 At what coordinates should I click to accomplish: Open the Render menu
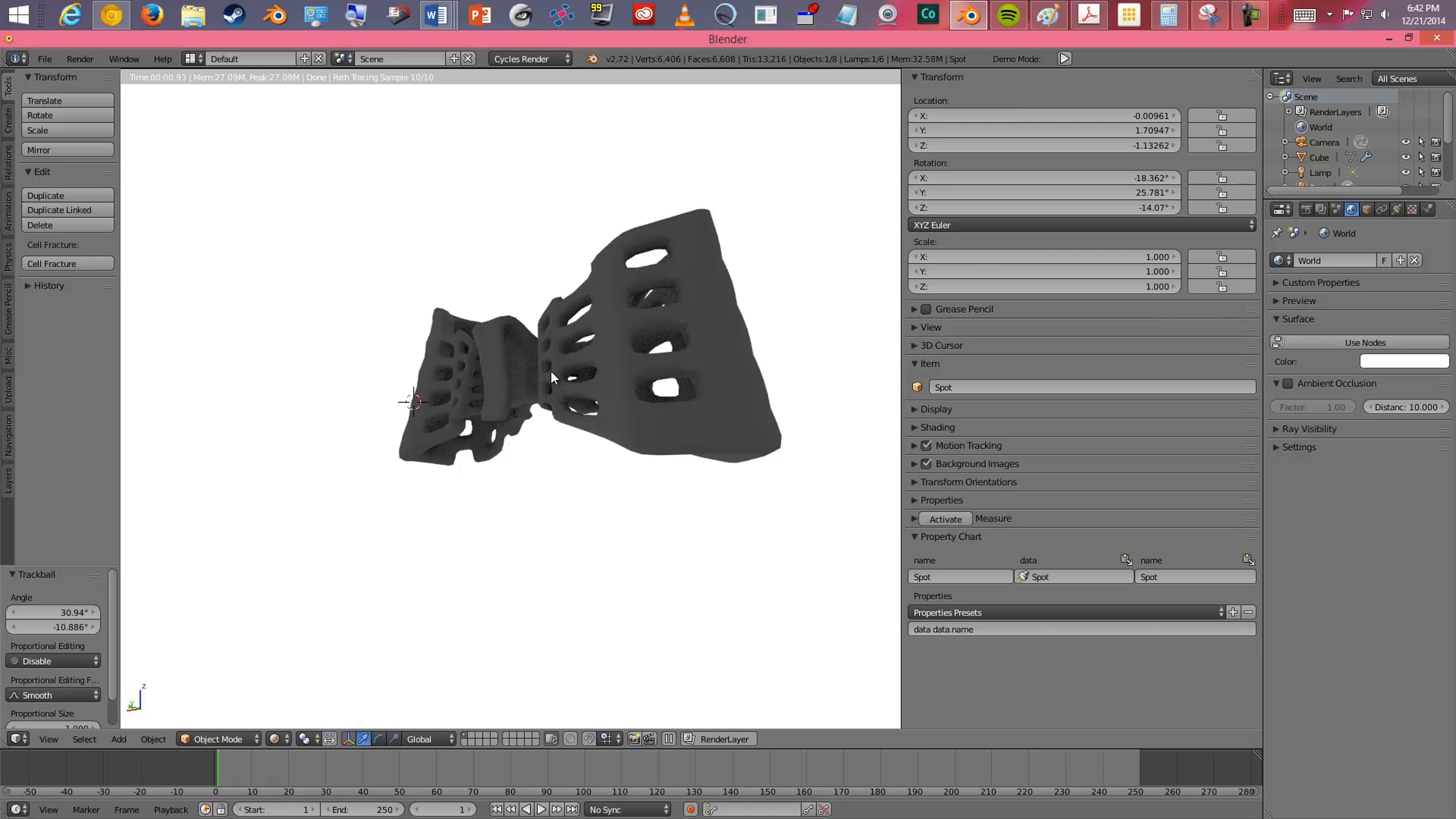tap(79, 59)
